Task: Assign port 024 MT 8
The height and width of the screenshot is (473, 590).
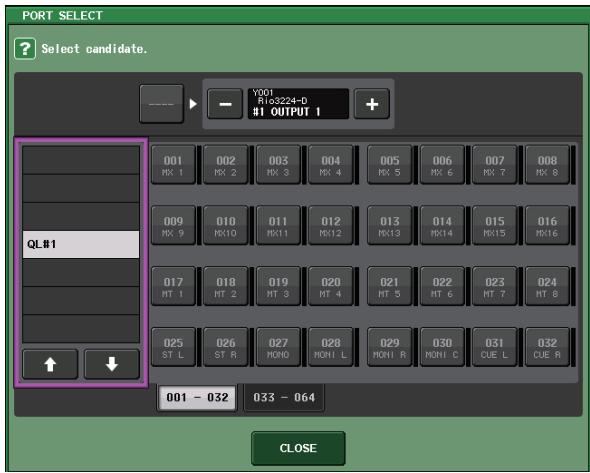Action: (x=547, y=286)
